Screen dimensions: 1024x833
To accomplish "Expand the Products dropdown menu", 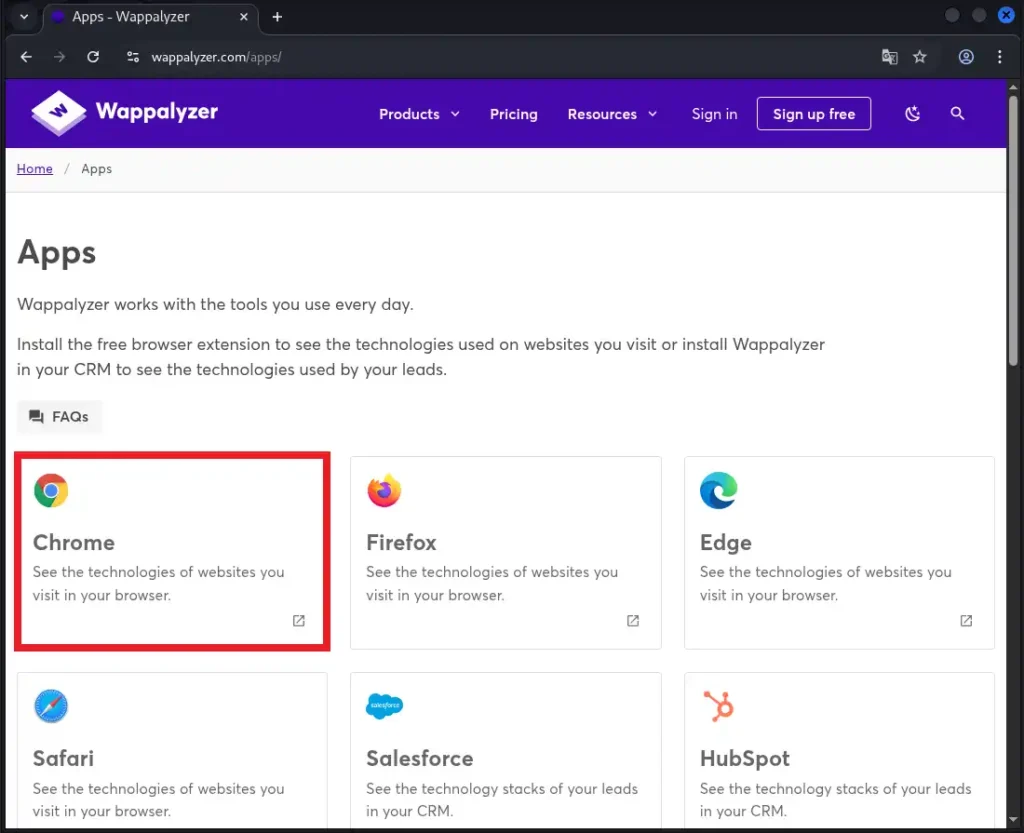I will [x=418, y=113].
